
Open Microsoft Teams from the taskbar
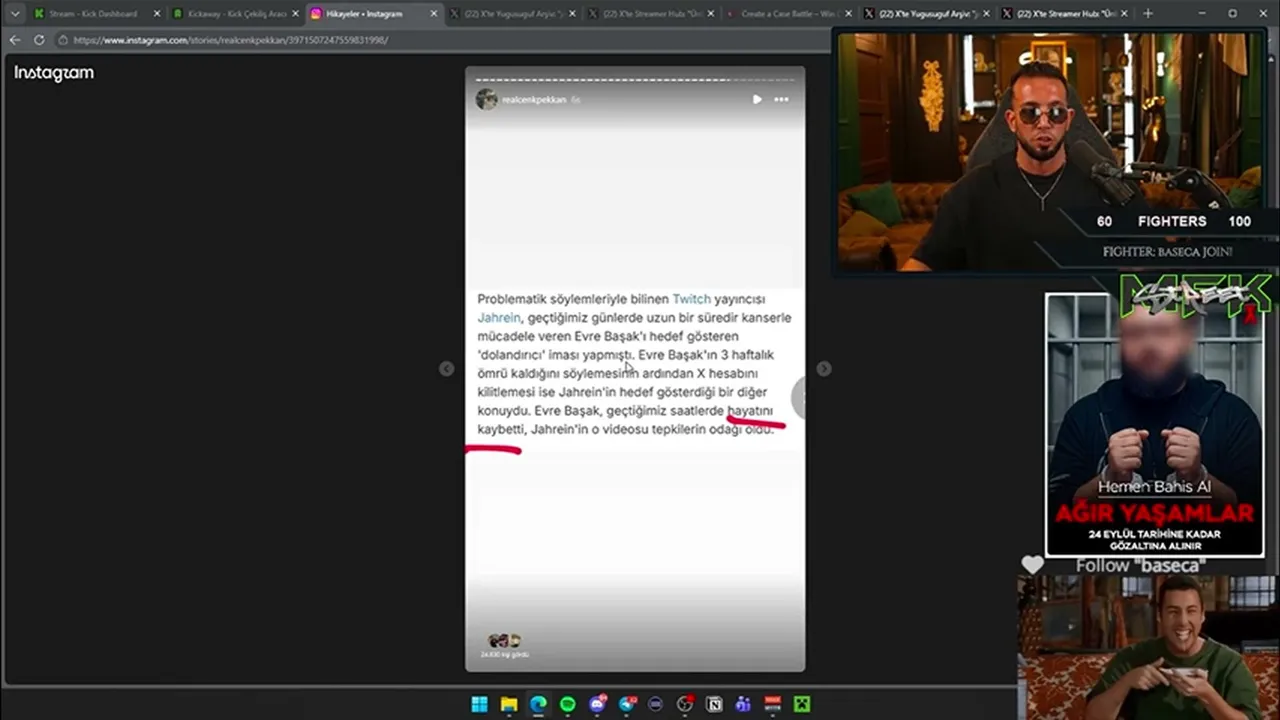pyautogui.click(x=743, y=704)
